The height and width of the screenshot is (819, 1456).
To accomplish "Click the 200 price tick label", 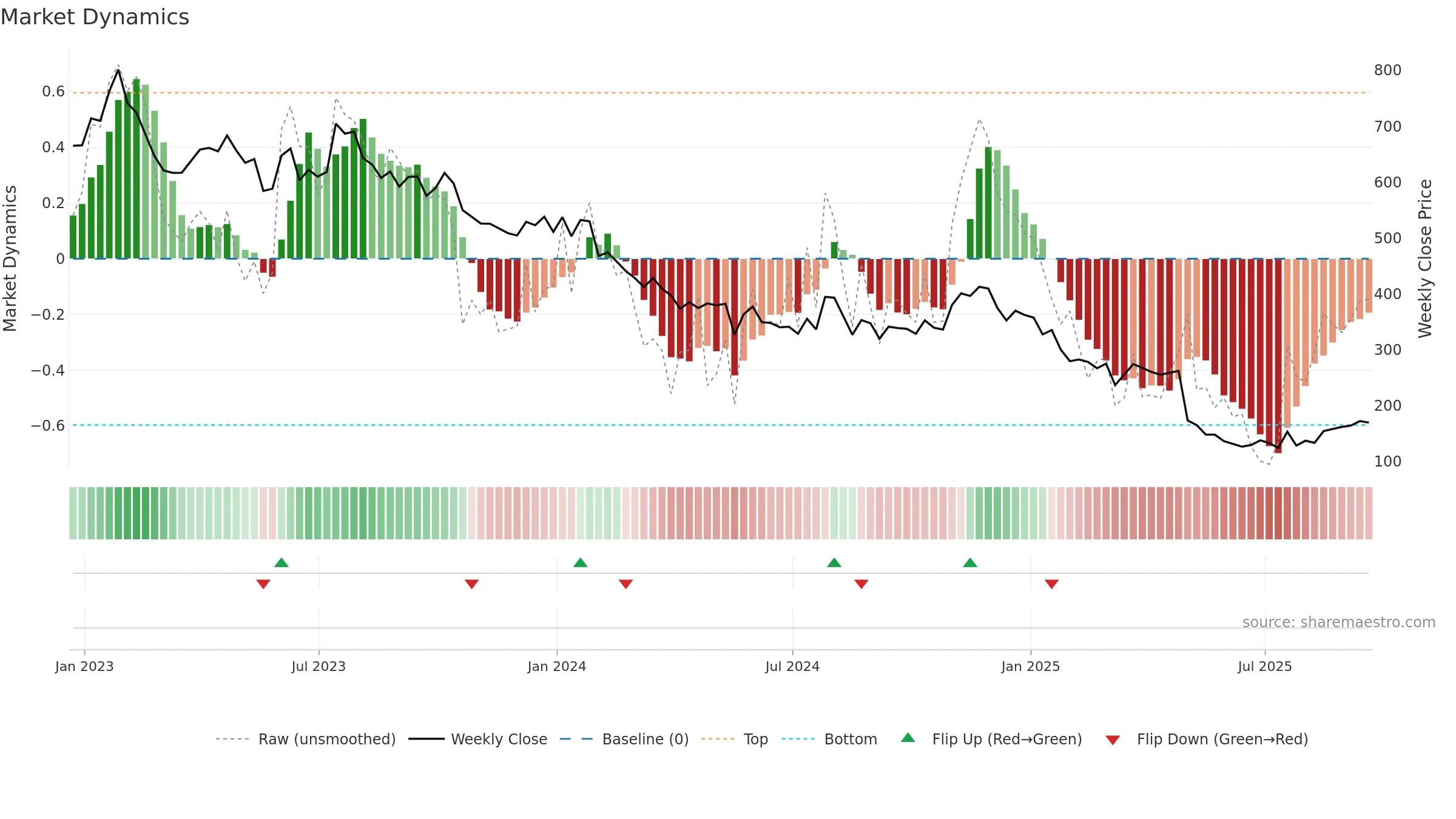I will [x=1387, y=406].
